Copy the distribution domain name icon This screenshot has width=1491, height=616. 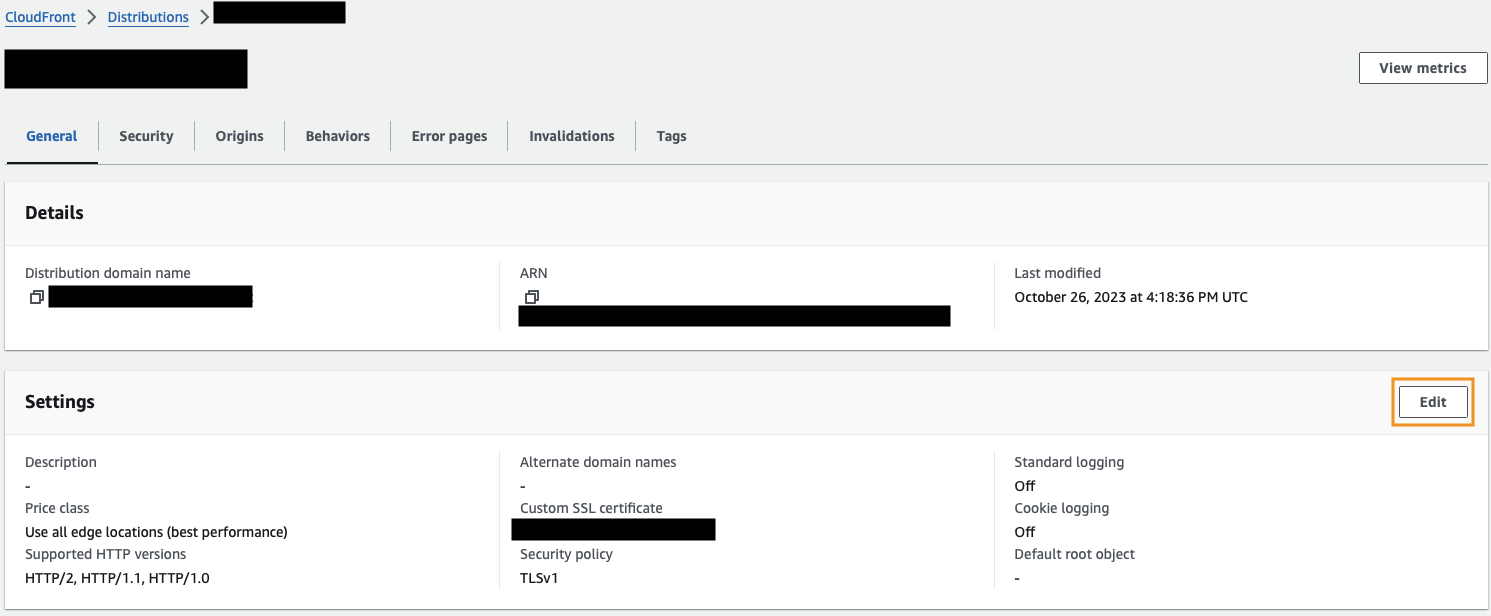click(37, 297)
